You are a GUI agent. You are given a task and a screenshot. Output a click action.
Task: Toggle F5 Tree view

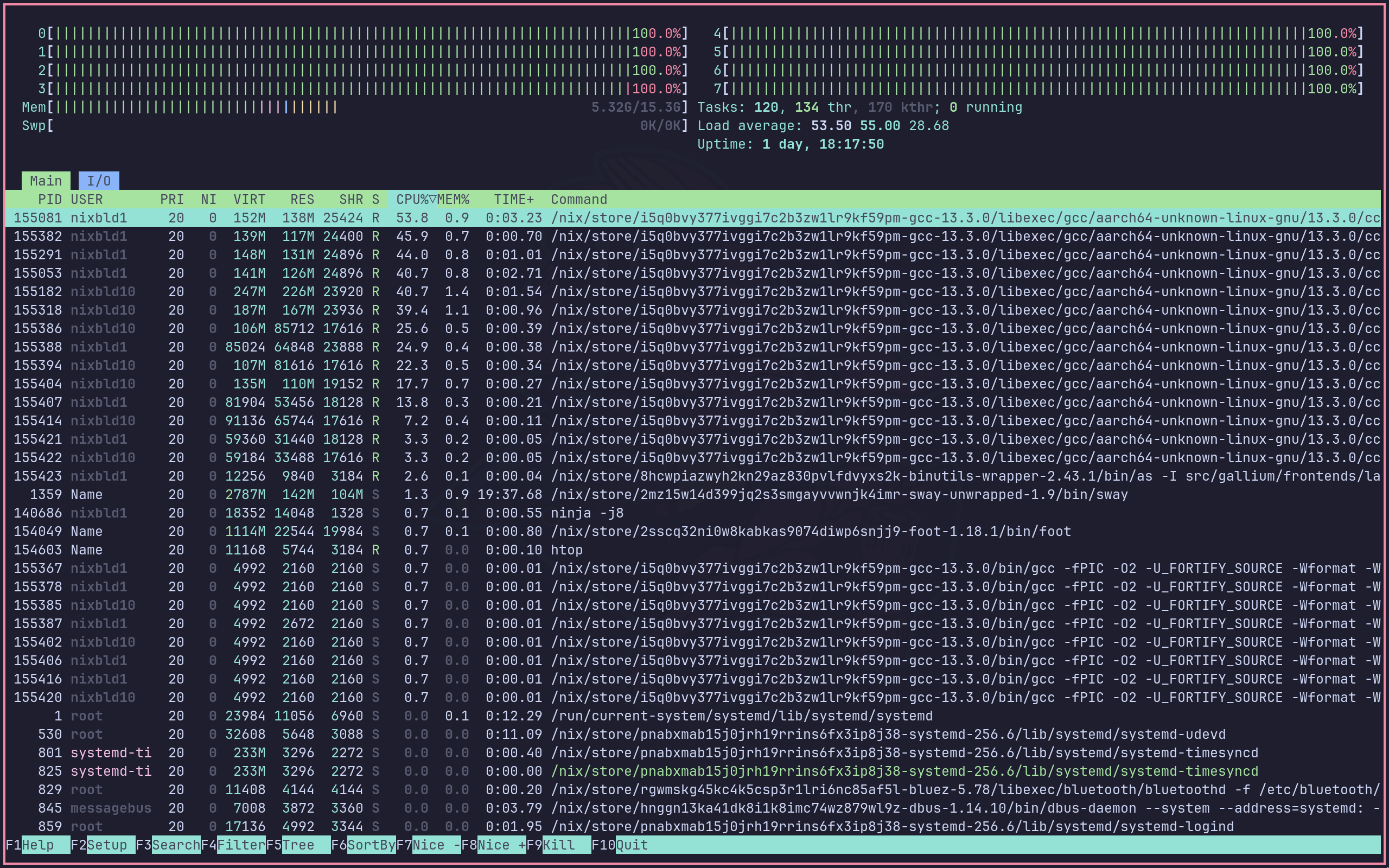pos(298,845)
